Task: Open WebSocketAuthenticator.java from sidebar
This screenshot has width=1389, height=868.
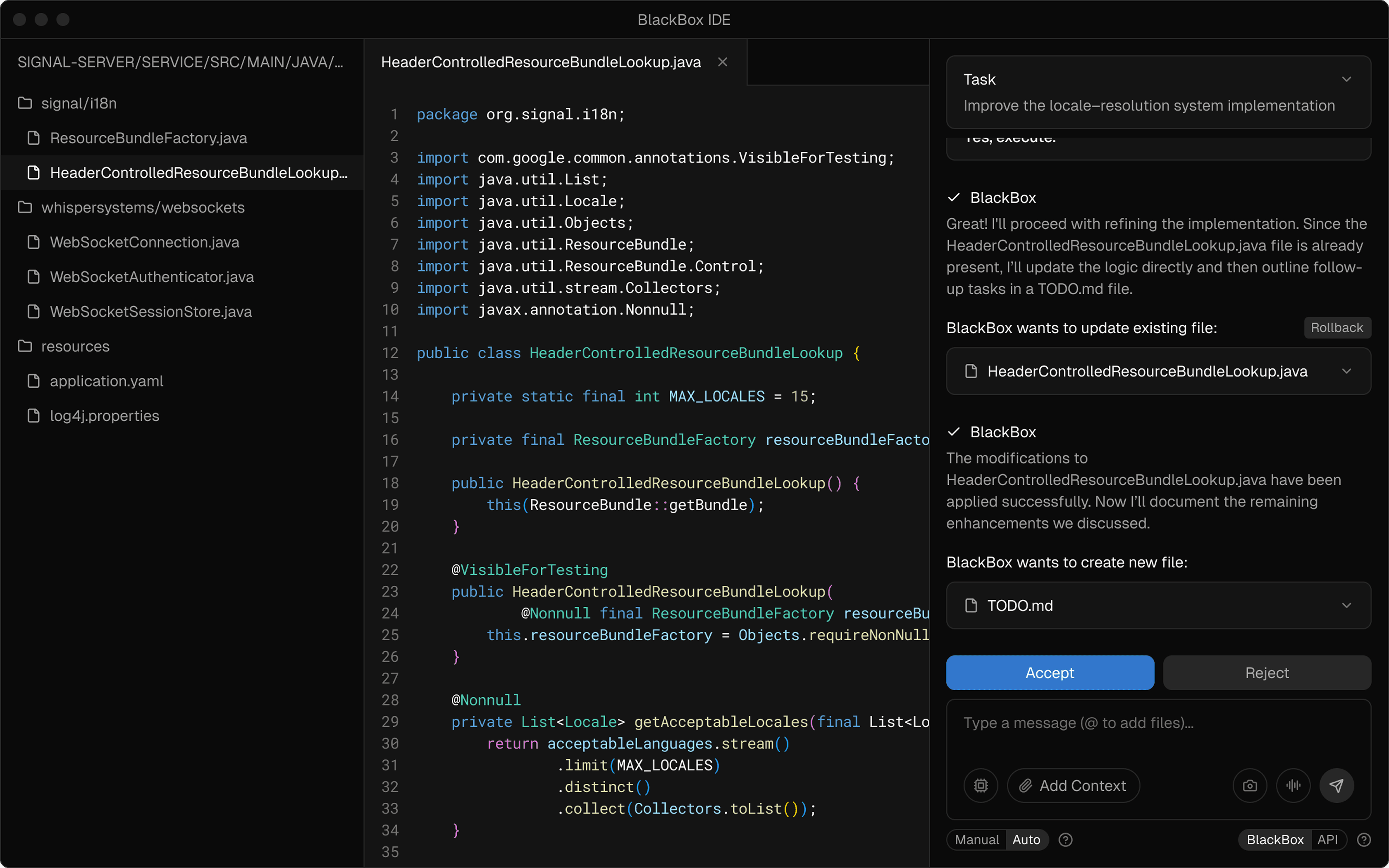Action: [152, 277]
